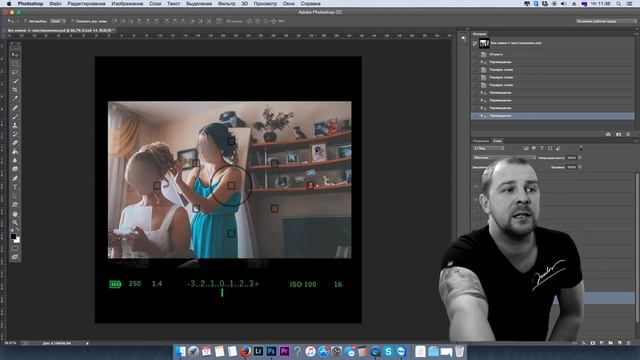640x360 pixels.
Task: Select the Rectangular Marquee tool
Action: 15,63
